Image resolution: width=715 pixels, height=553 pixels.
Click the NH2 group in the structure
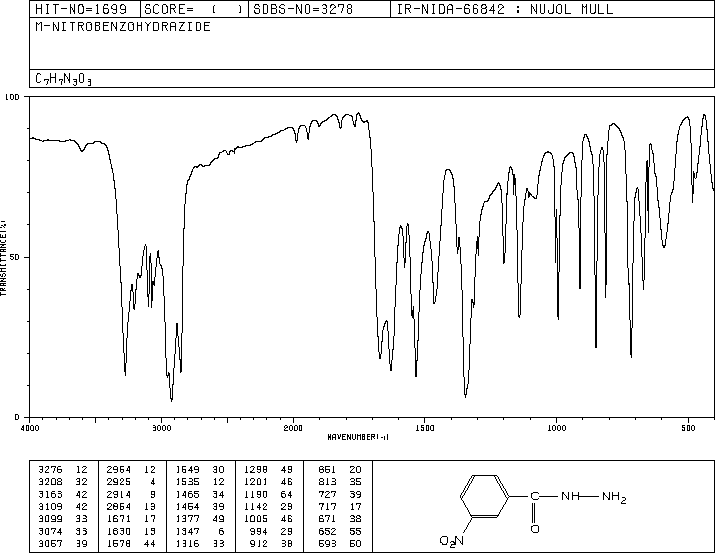614,496
